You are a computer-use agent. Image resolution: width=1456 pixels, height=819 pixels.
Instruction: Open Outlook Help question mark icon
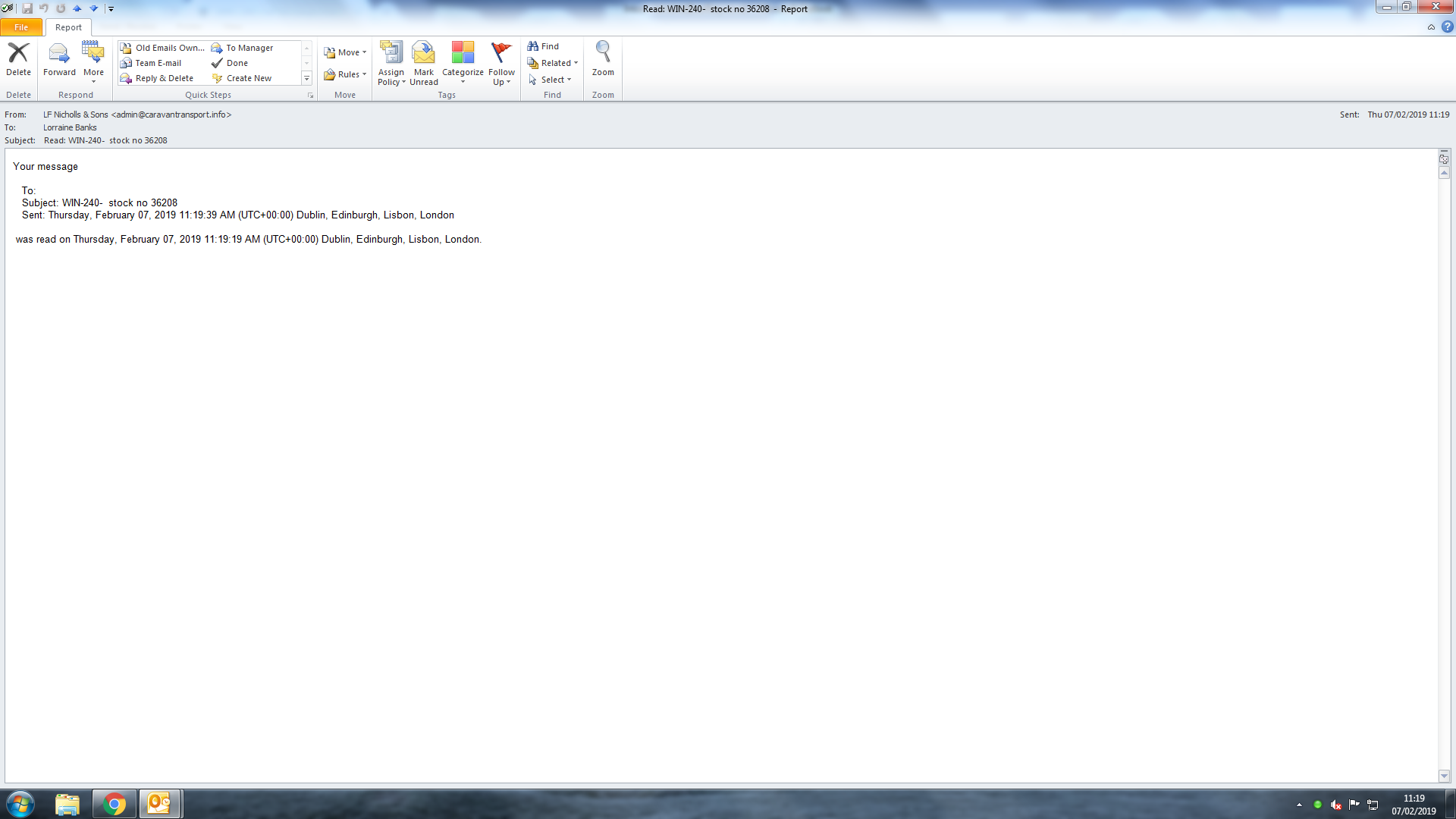click(1447, 27)
